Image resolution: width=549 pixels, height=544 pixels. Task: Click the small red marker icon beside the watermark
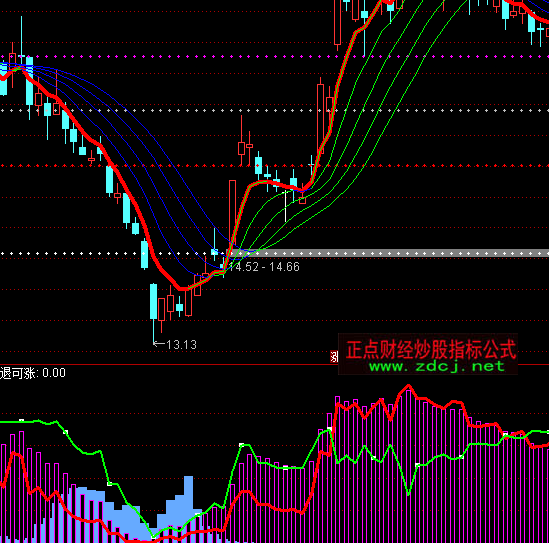(334, 356)
